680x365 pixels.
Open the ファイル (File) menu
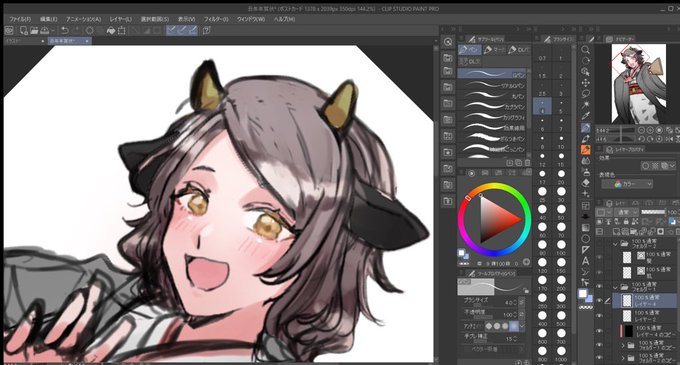point(20,19)
